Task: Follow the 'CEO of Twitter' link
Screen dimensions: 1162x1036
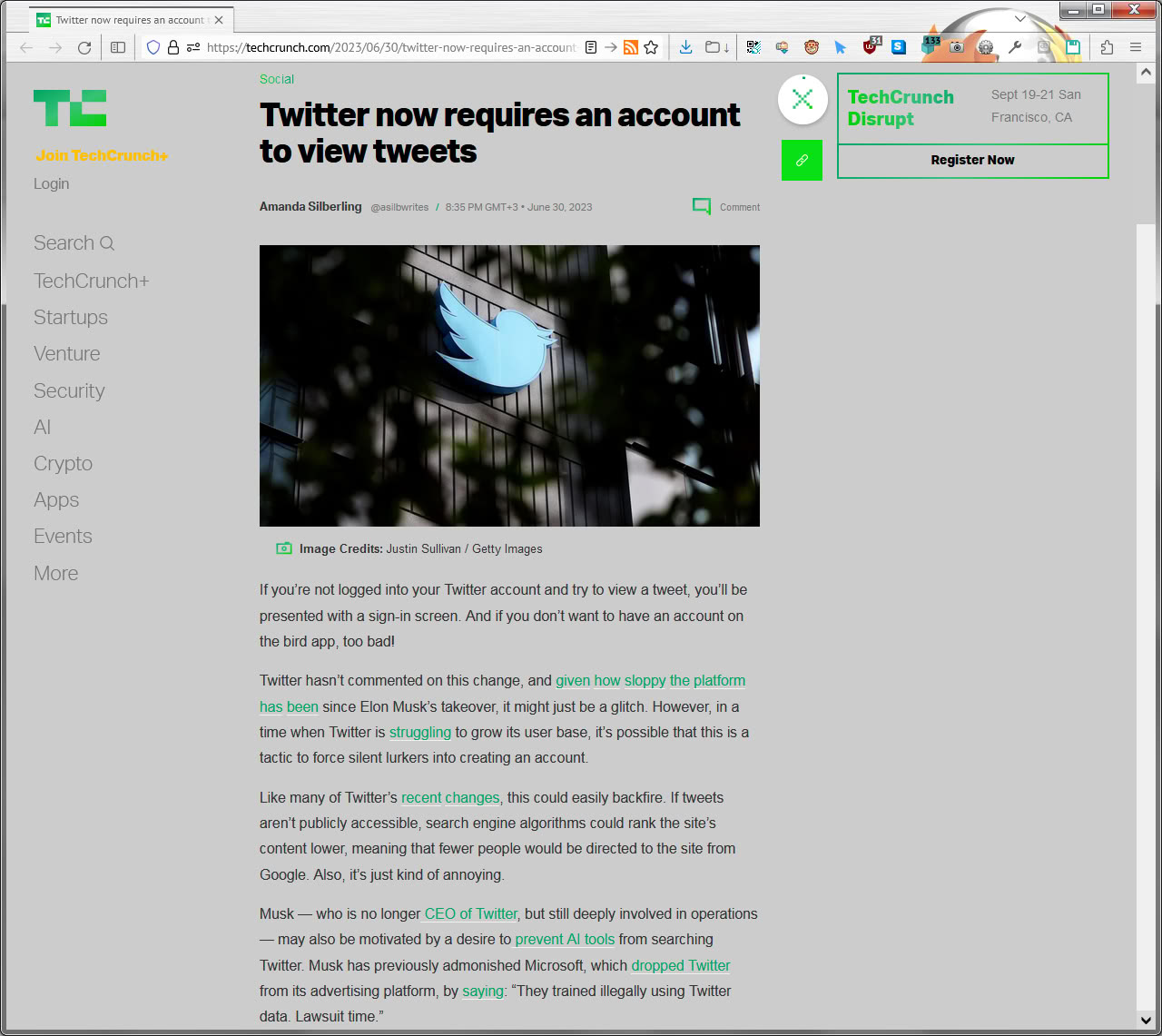Action: [471, 914]
